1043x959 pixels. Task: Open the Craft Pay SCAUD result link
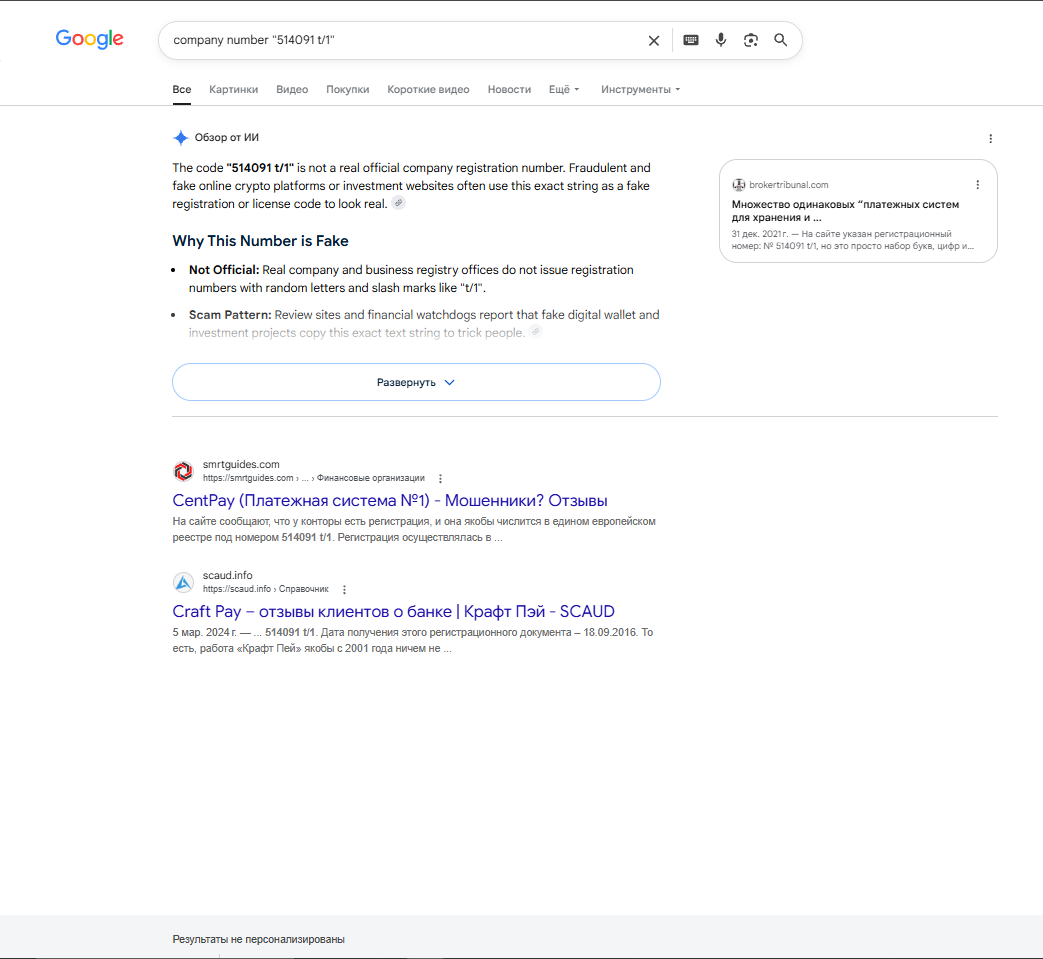point(393,611)
